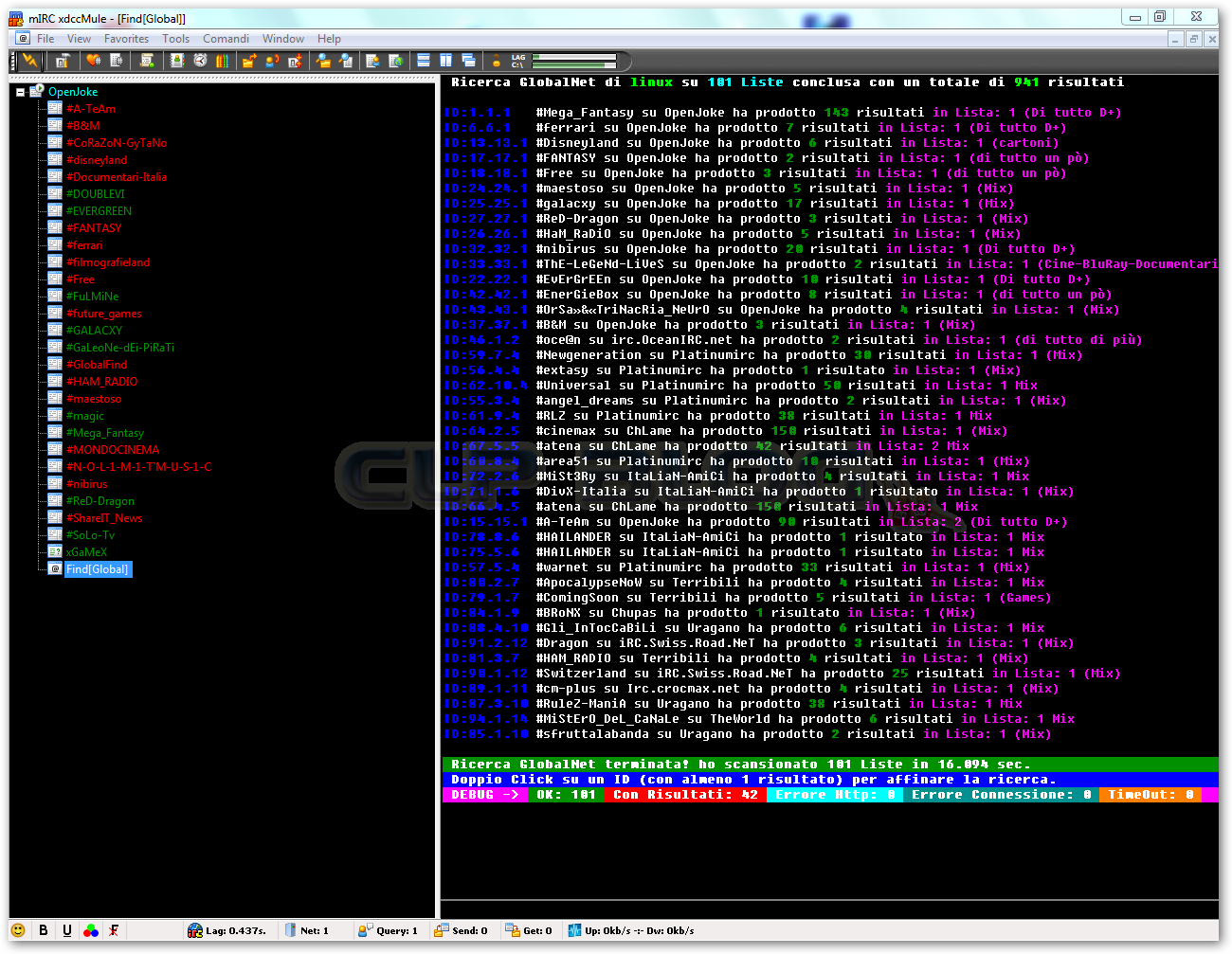Click the LAG meter bar
The image size is (1232, 954).
coord(574,57)
